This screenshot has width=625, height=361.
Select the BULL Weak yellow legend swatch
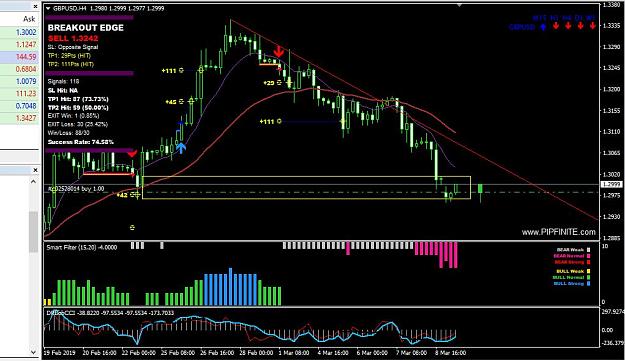click(588, 271)
